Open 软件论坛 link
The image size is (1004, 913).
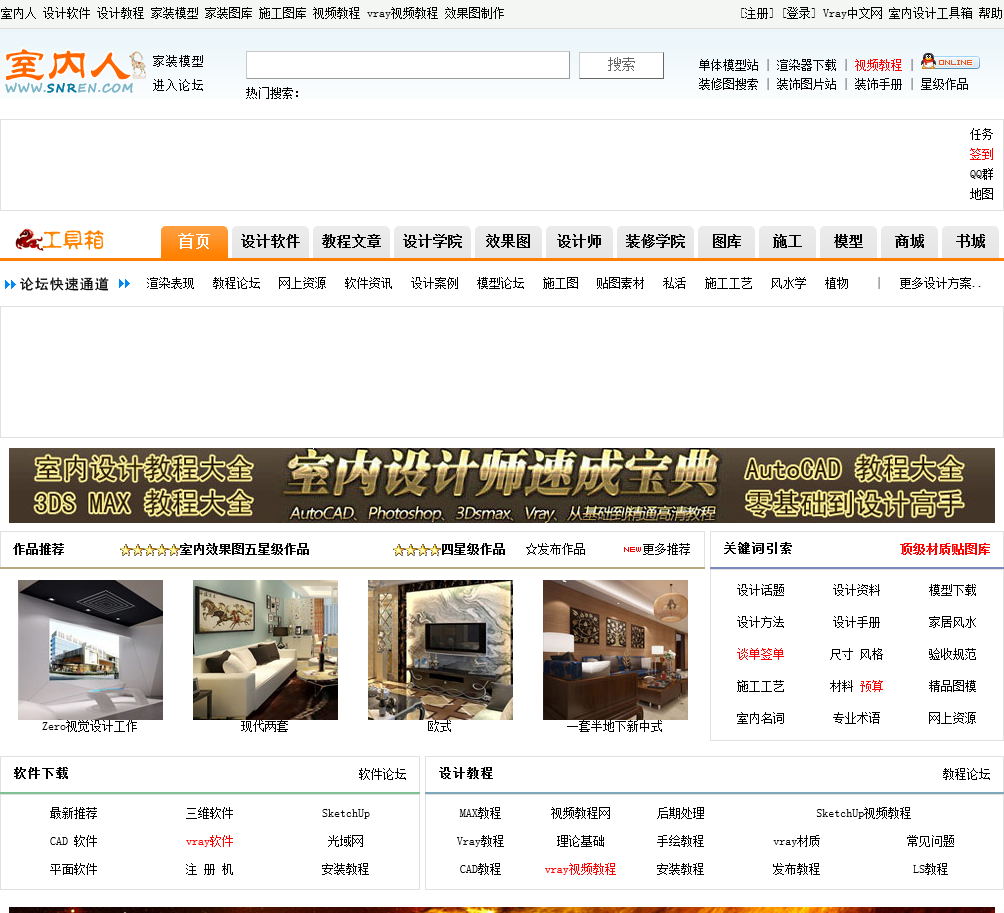pos(382,774)
